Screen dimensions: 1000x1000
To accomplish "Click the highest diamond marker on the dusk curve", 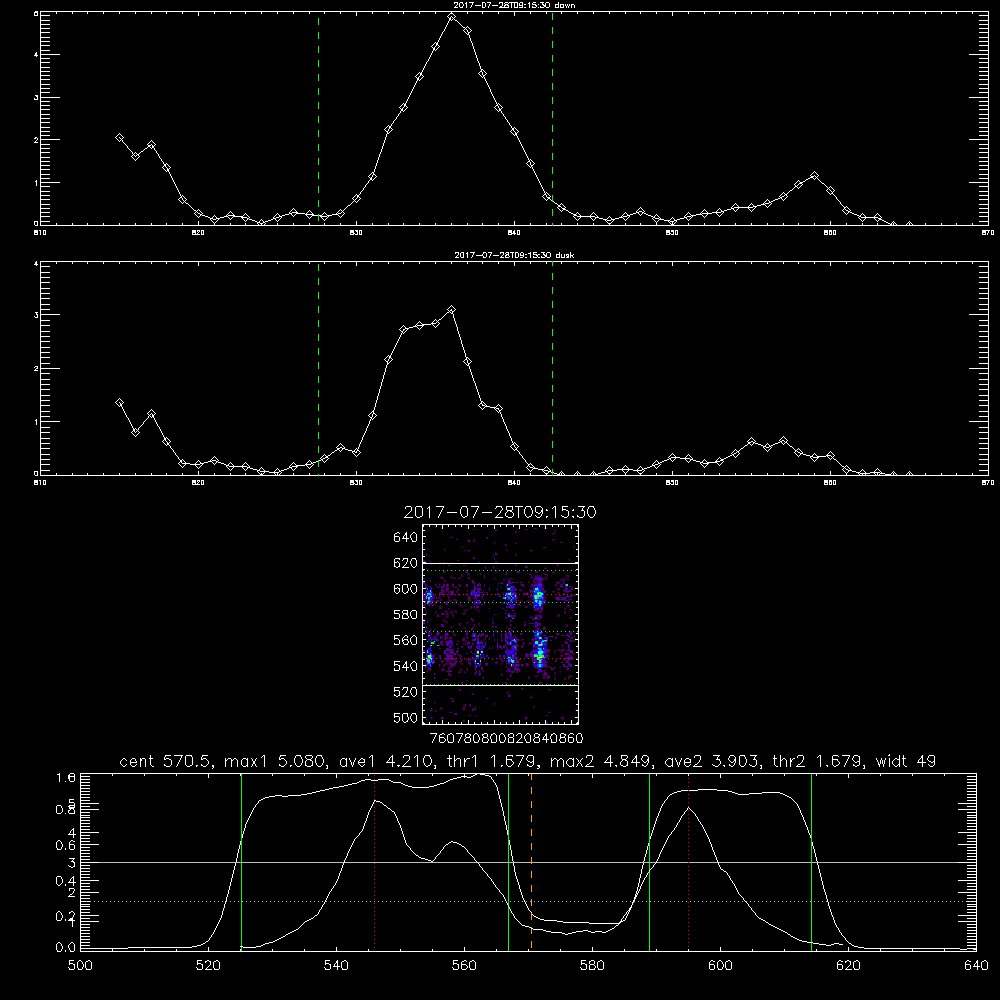I will (x=452, y=309).
